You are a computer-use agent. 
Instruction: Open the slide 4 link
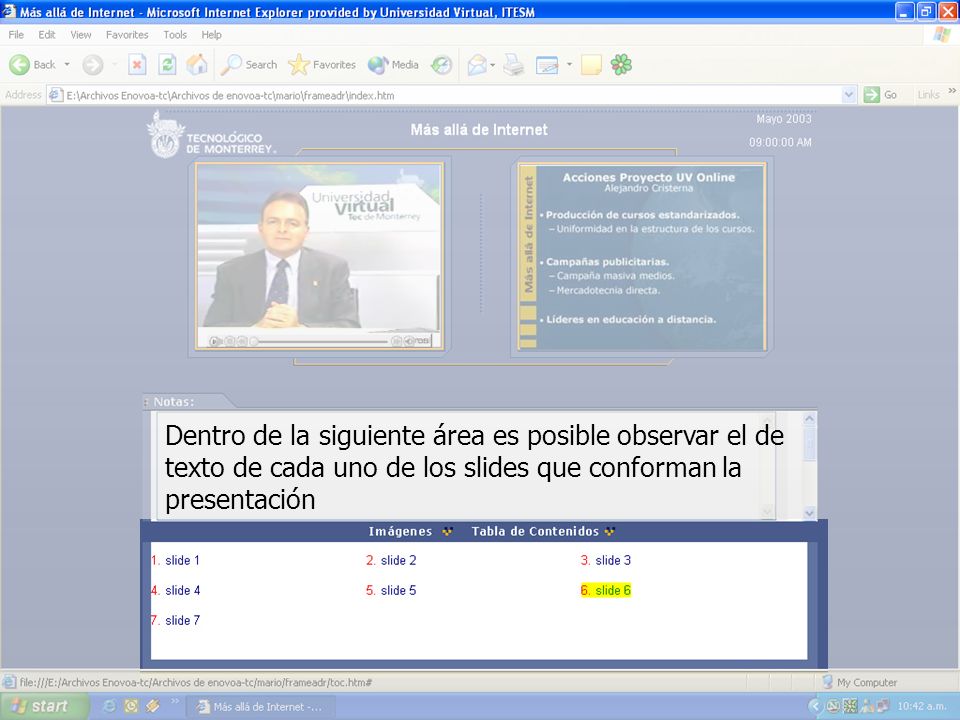(182, 590)
